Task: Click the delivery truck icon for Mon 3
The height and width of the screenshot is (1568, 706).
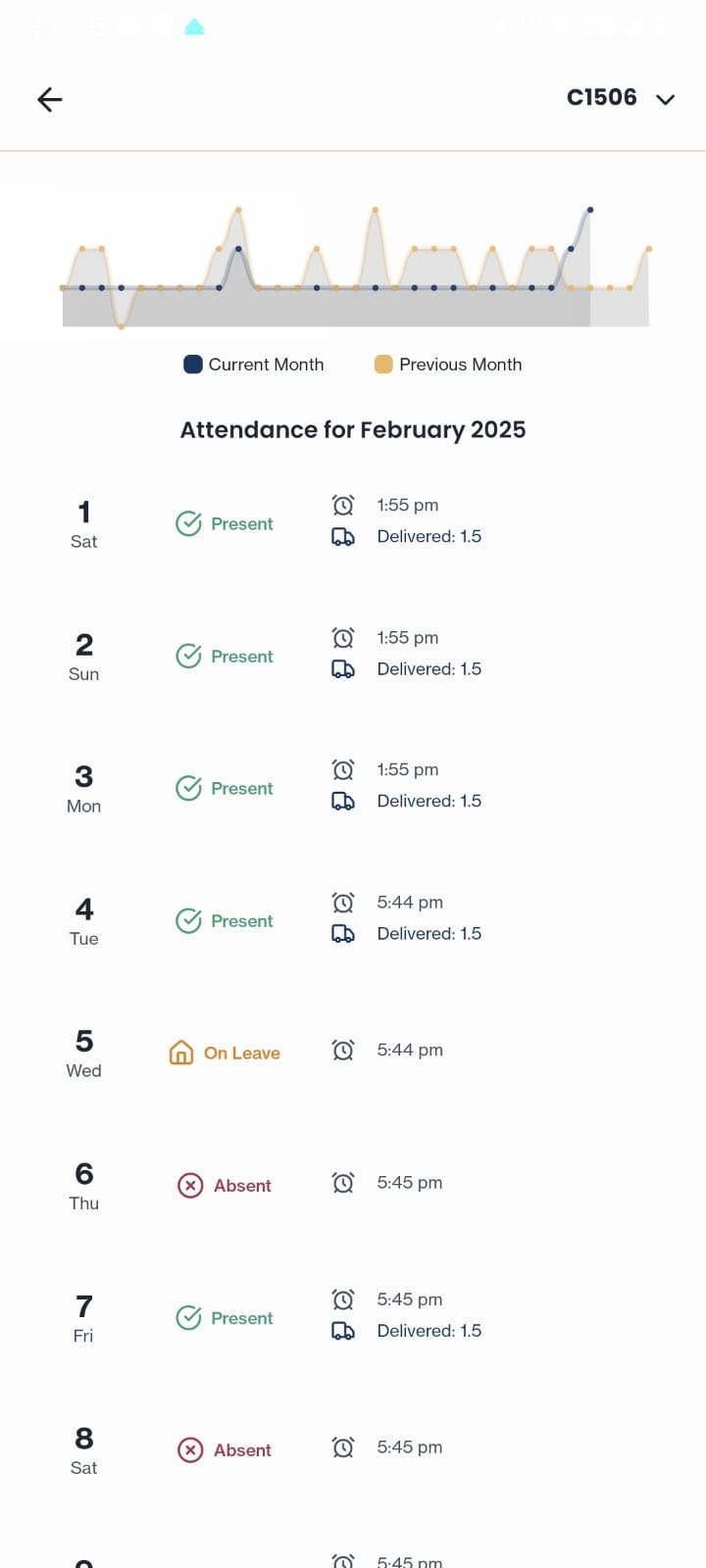Action: coord(343,802)
